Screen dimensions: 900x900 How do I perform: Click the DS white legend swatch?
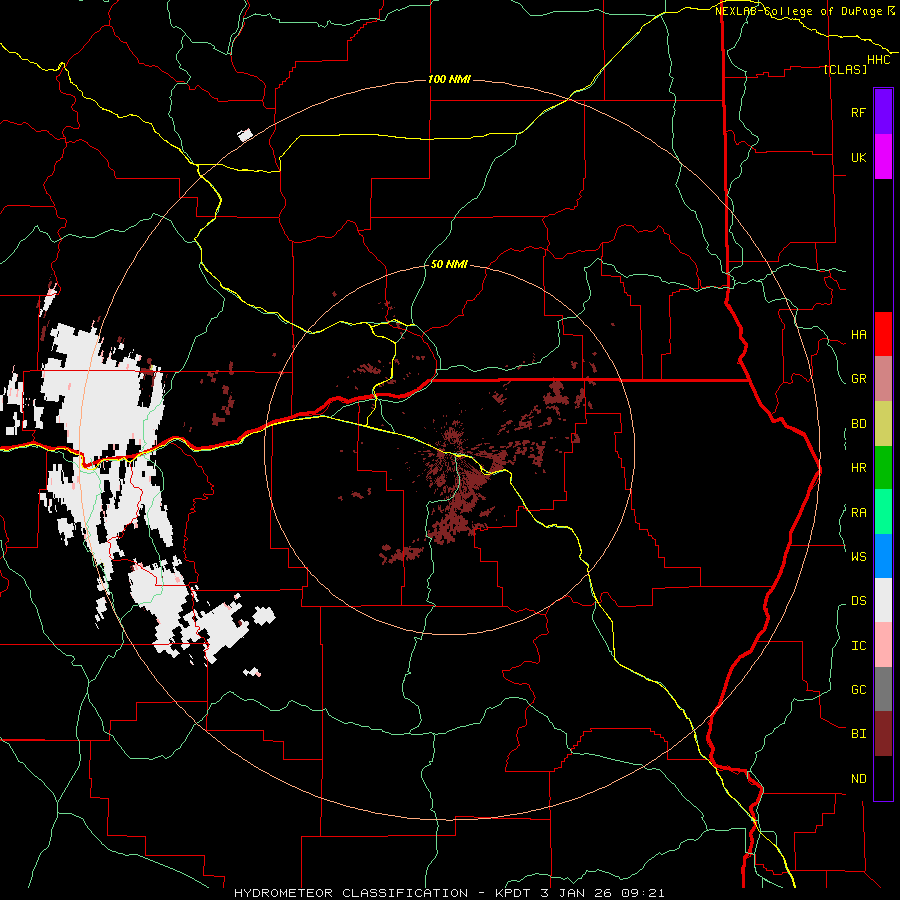(883, 600)
